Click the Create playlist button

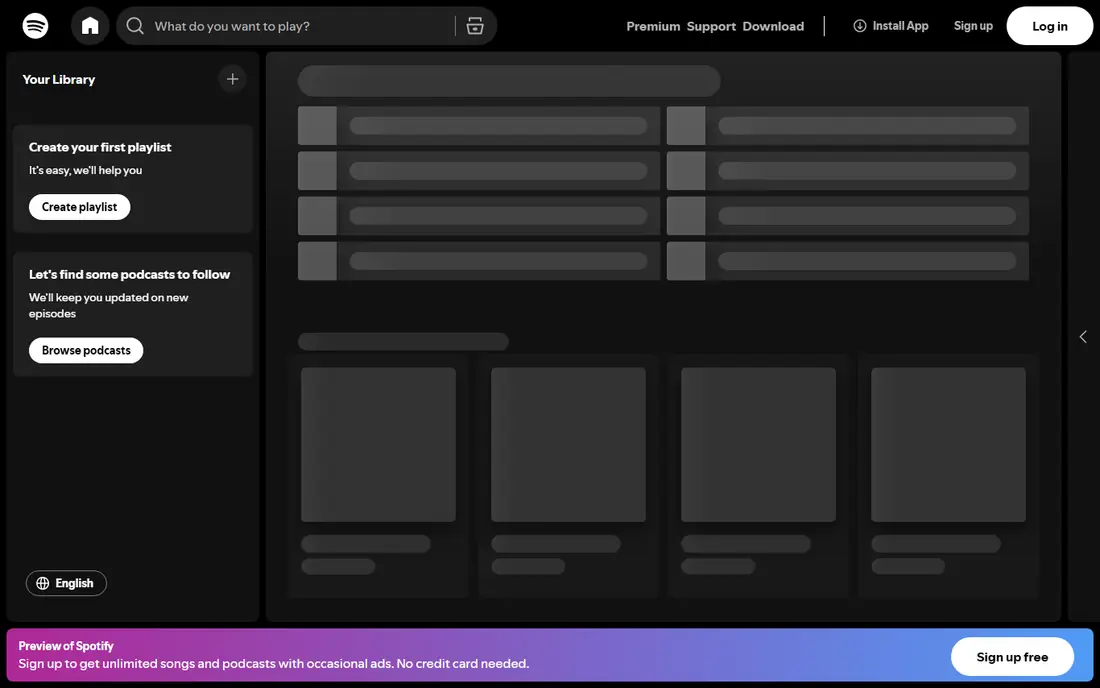pyautogui.click(x=79, y=207)
